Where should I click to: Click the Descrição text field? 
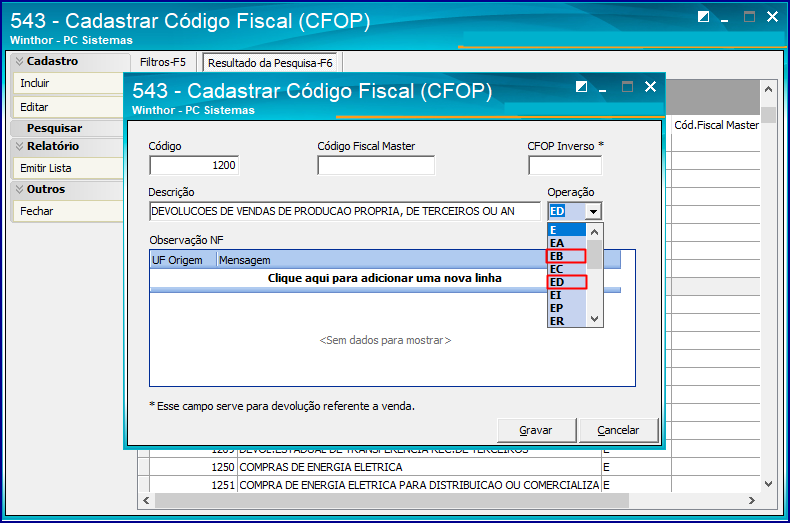(345, 211)
